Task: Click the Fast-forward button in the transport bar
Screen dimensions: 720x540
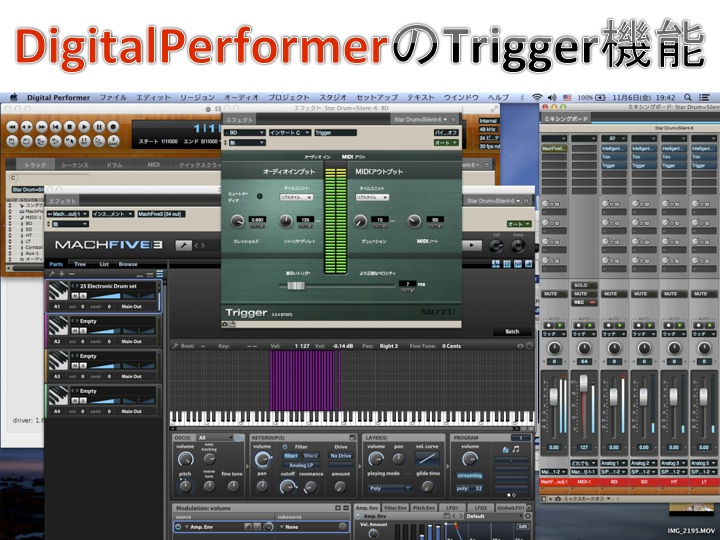Action: [x=41, y=126]
